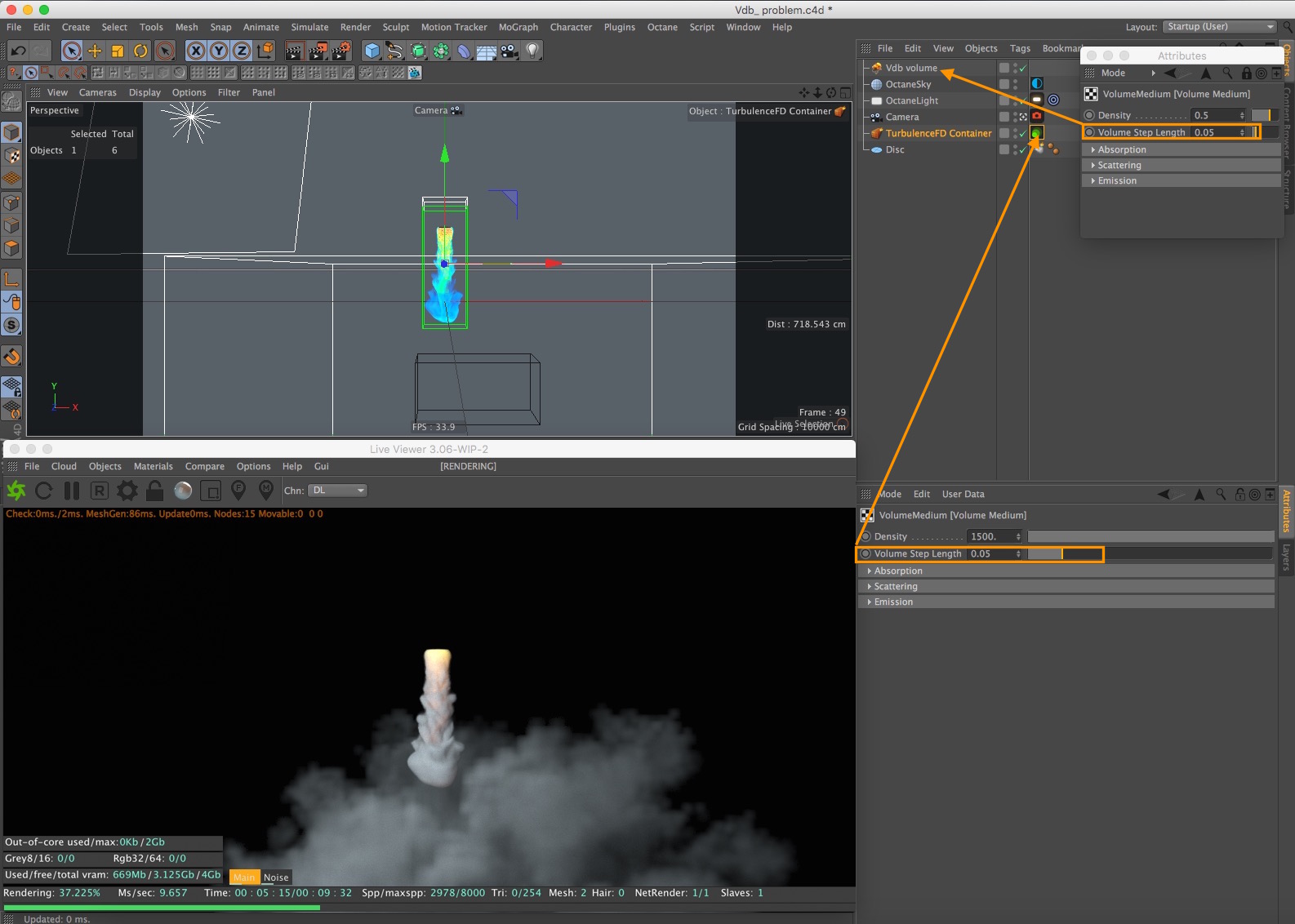The width and height of the screenshot is (1295, 924).
Task: Toggle the coordinate system icon
Action: click(265, 51)
